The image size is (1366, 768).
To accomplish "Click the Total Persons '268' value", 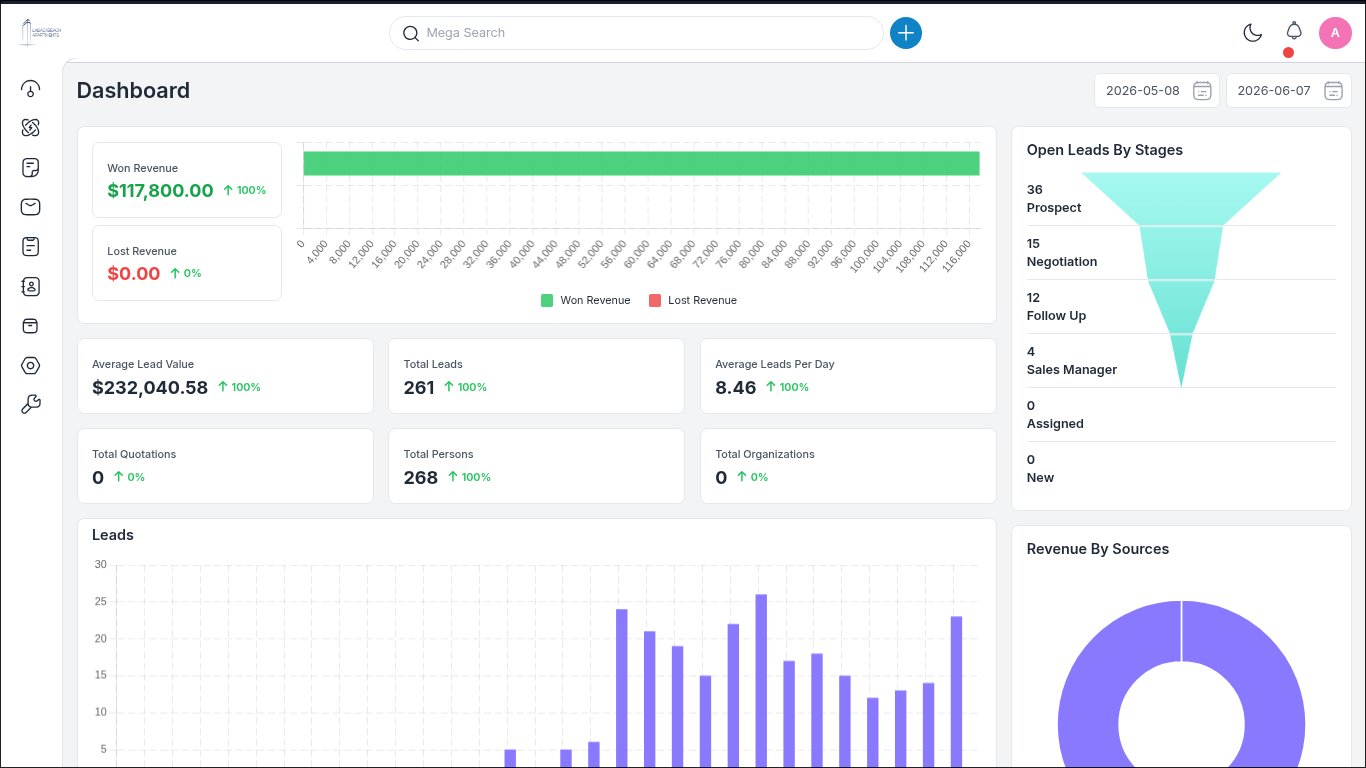I will click(421, 477).
